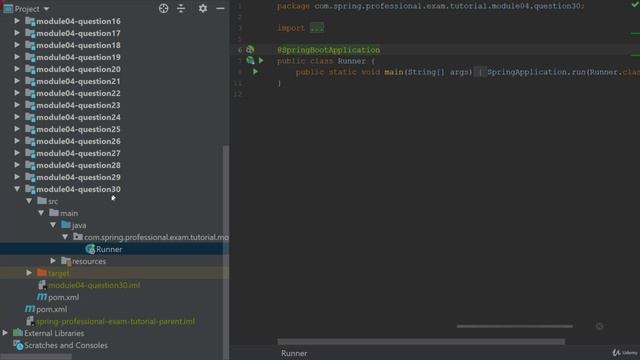Collapse the main folder

coord(41,213)
